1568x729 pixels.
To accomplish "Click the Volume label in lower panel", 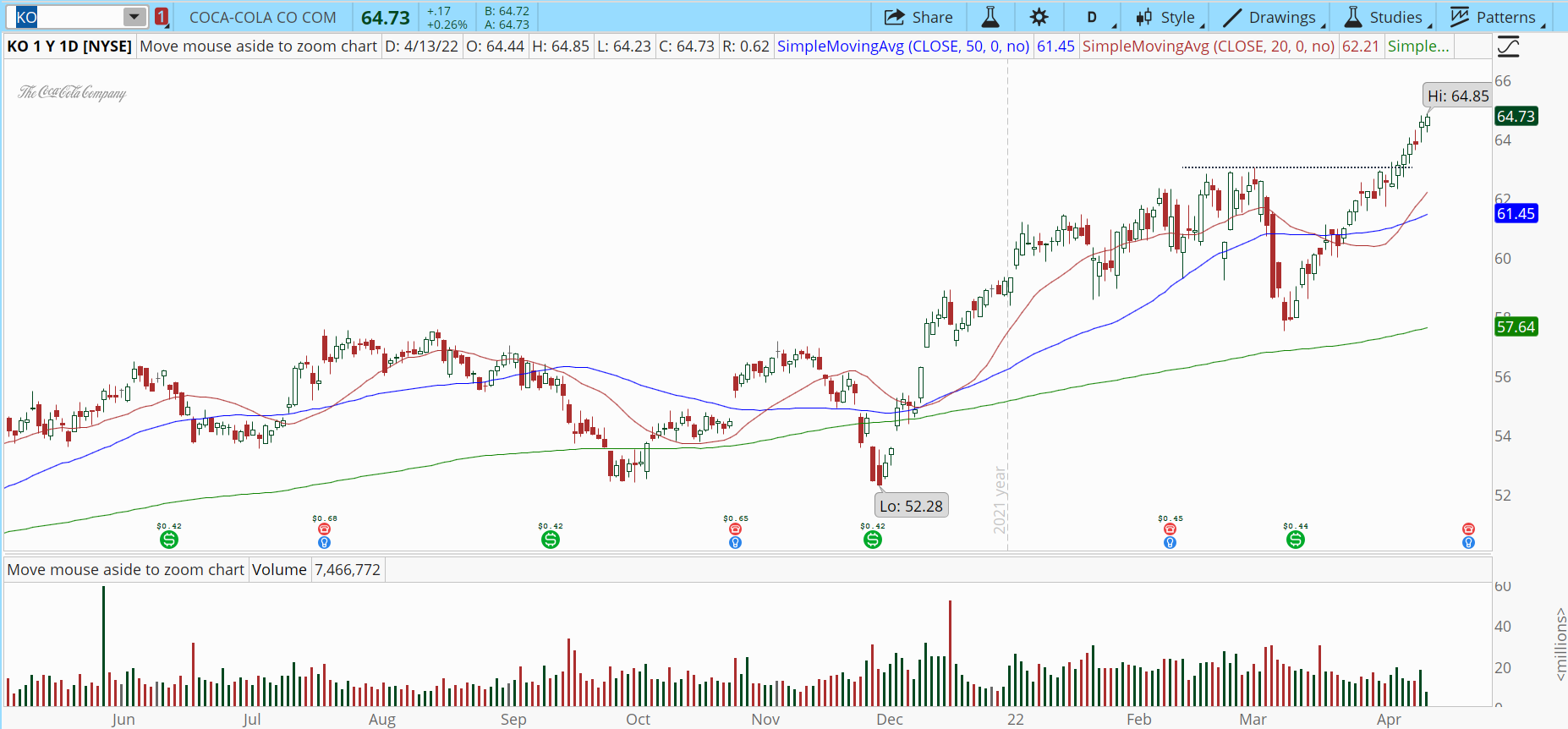I will point(279,570).
